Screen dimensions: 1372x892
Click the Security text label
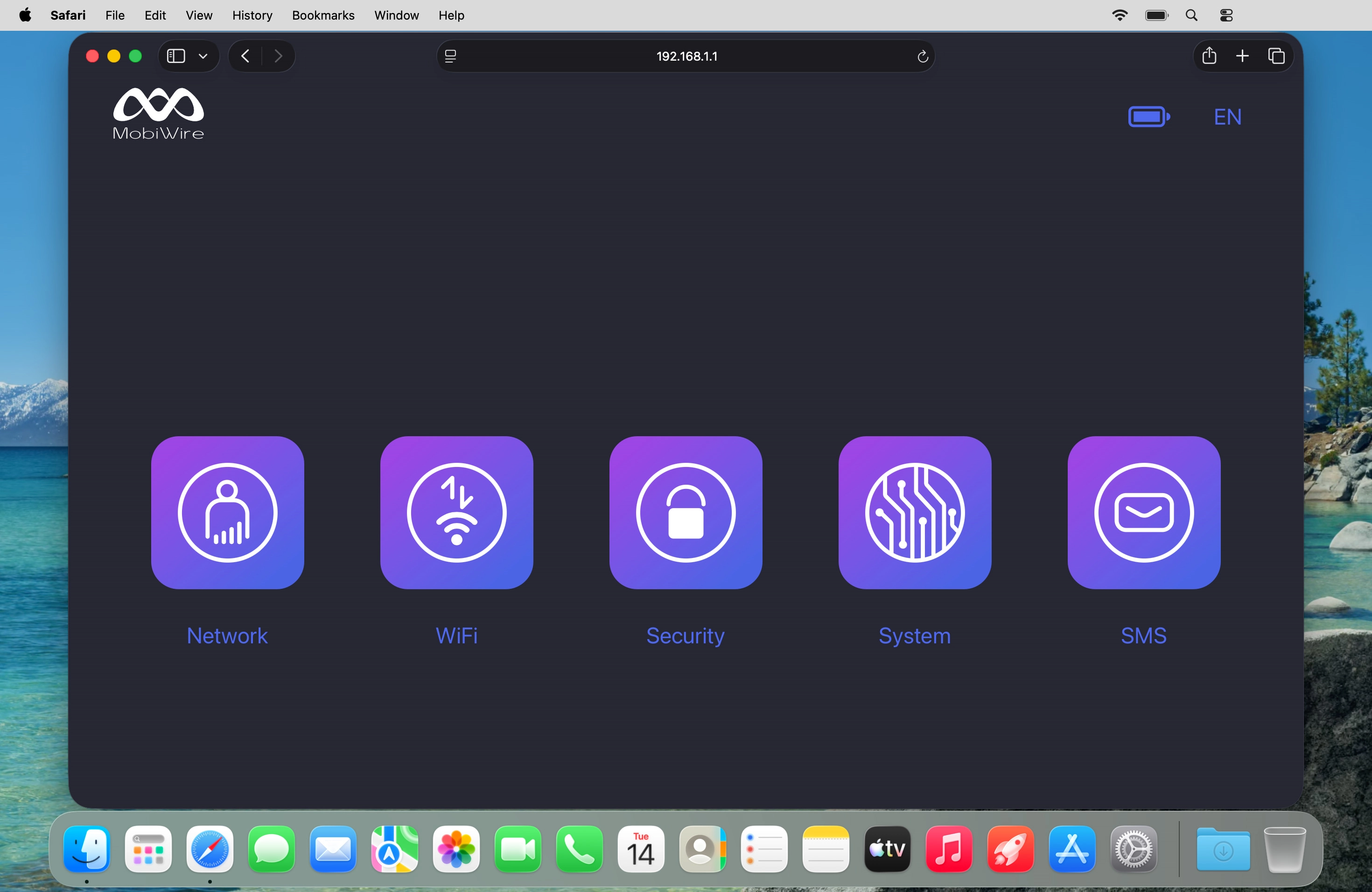[685, 635]
